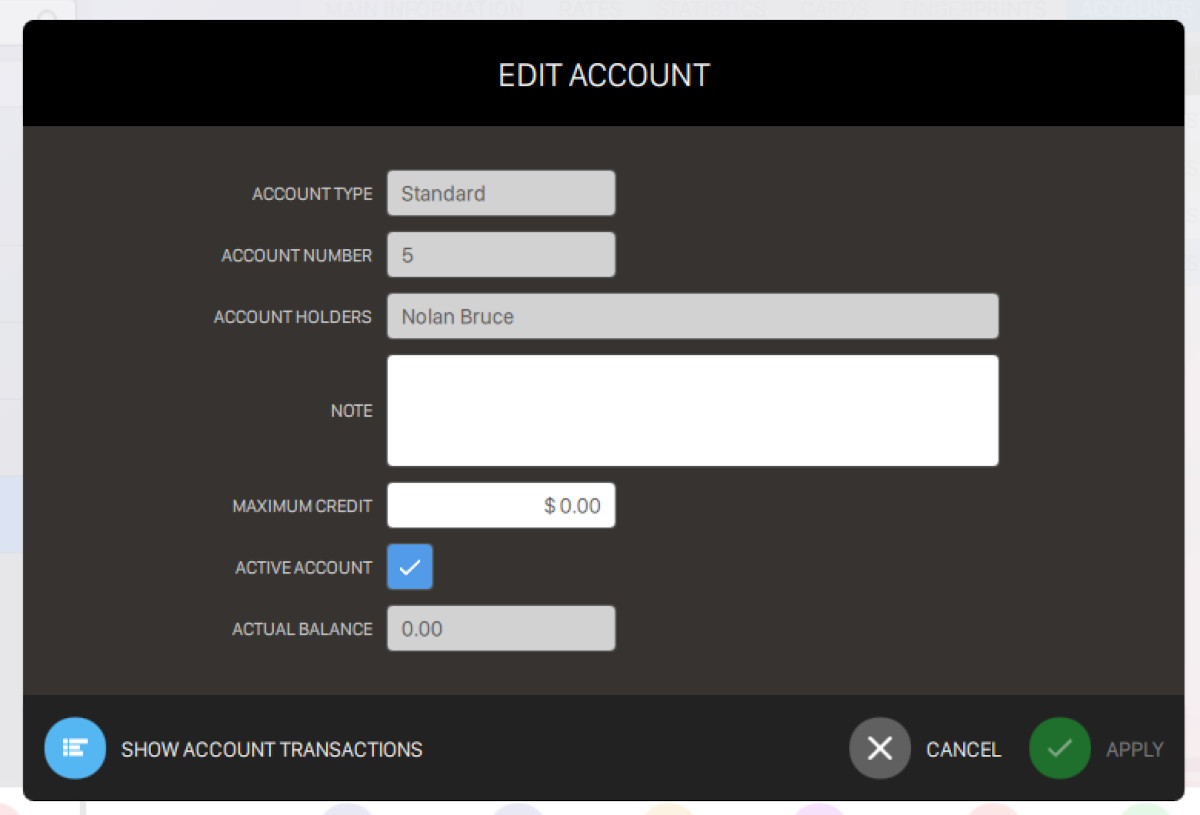Hit the green checkmark apply icon
1200x815 pixels.
coord(1059,748)
